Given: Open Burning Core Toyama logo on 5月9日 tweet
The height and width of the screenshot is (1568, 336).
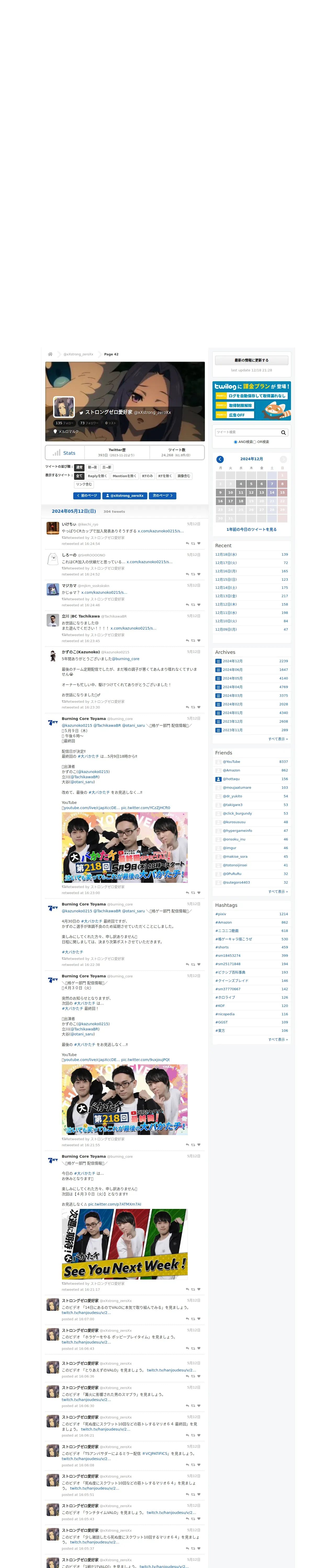Looking at the screenshot, I should pyautogui.click(x=53, y=723).
